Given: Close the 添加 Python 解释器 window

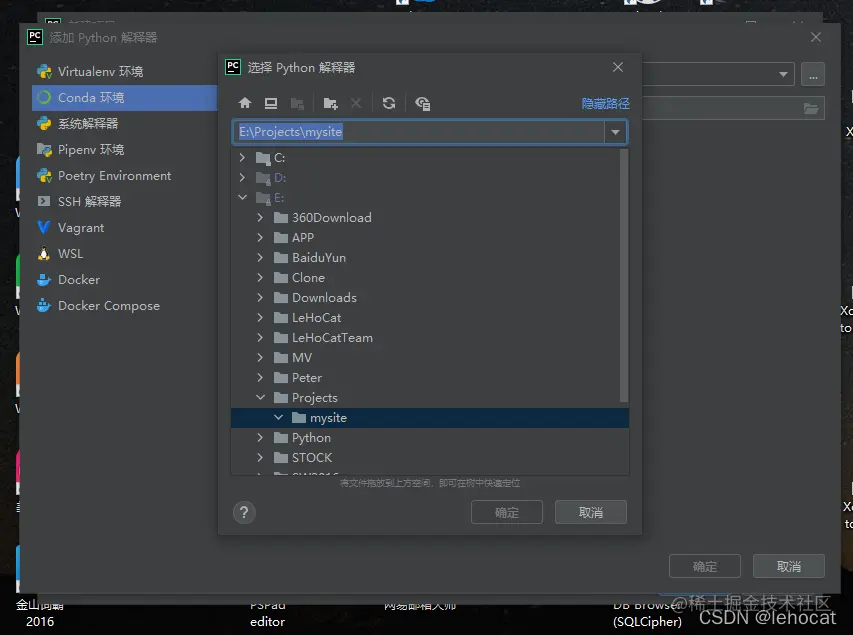Looking at the screenshot, I should 816,37.
